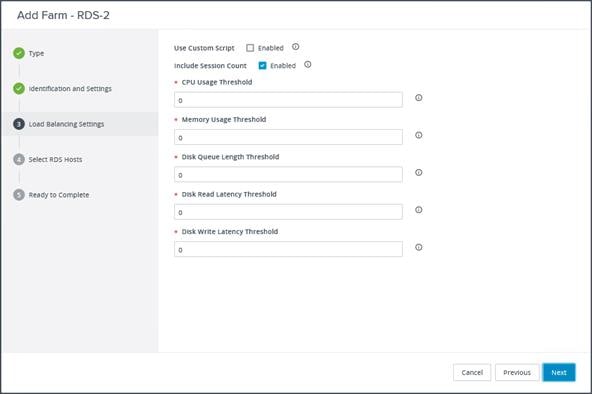Image resolution: width=592 pixels, height=394 pixels.
Task: Click the Cancel button
Action: (x=472, y=372)
